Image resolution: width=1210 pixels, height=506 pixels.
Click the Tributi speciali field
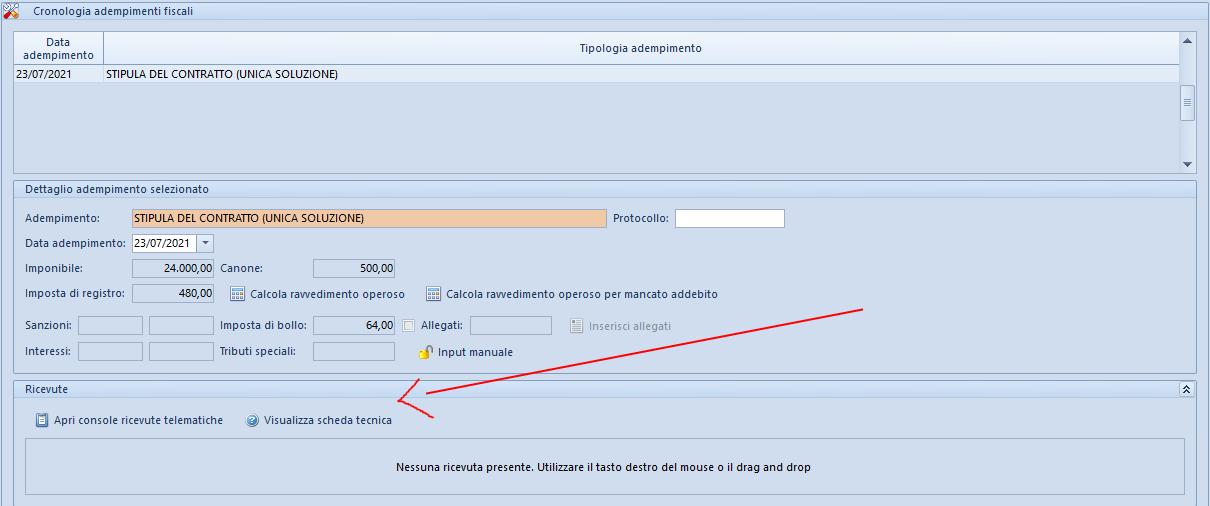[x=354, y=351]
